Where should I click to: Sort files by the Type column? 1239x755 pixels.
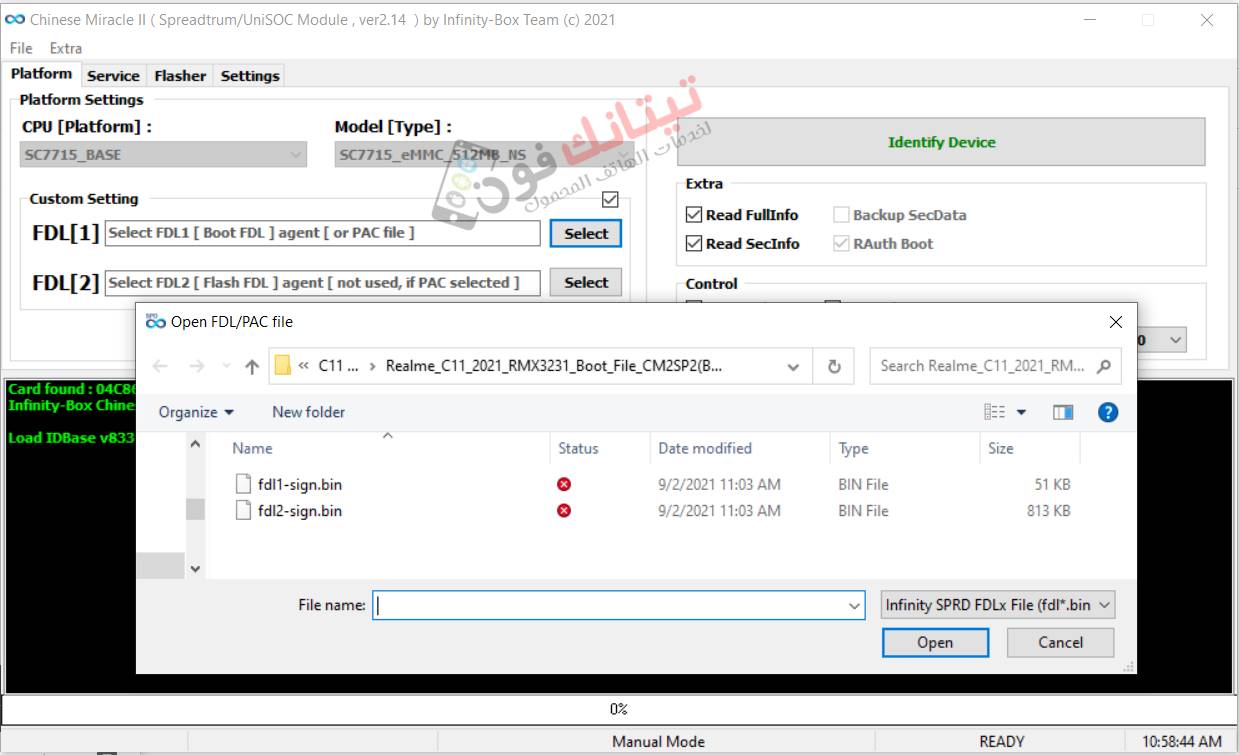pos(853,448)
